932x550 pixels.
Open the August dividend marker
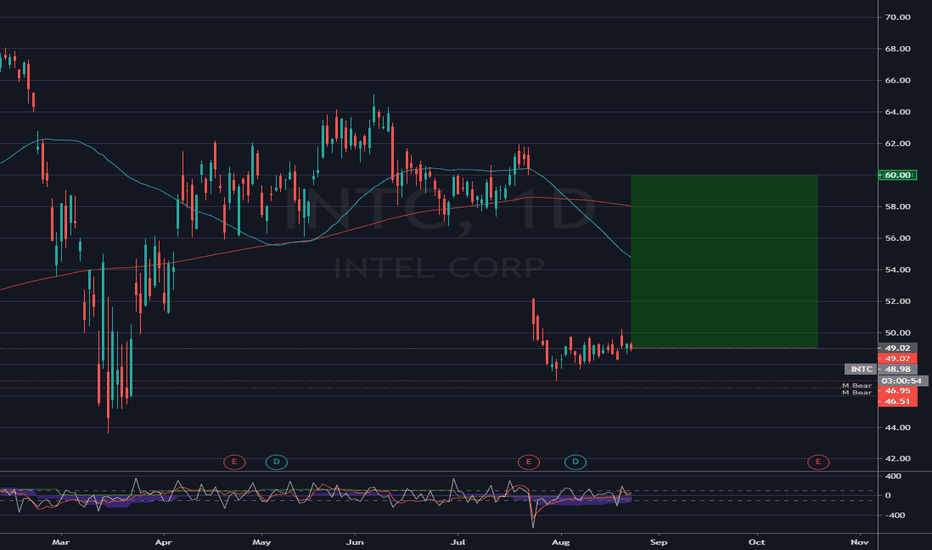click(575, 462)
